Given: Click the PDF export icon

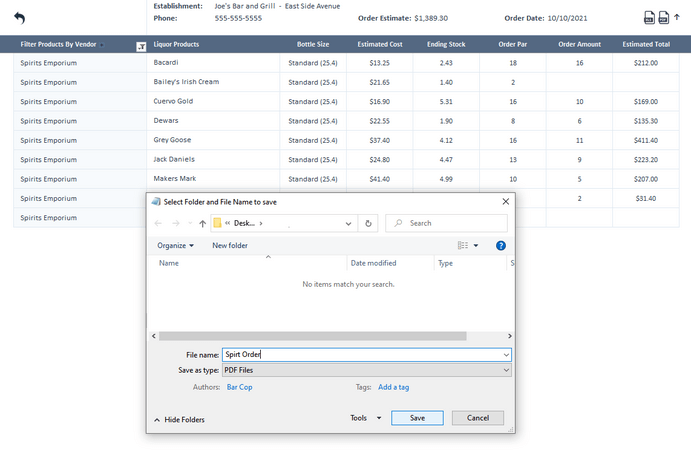Looking at the screenshot, I should click(x=664, y=18).
